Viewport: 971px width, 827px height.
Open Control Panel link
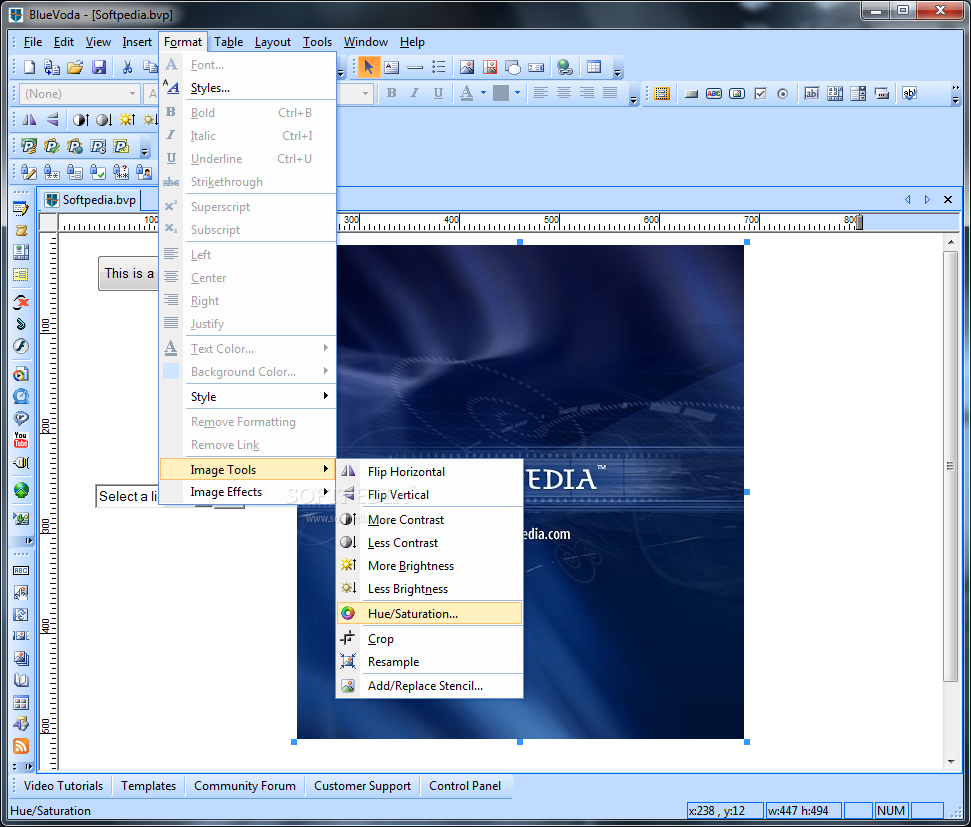pyautogui.click(x=465, y=785)
